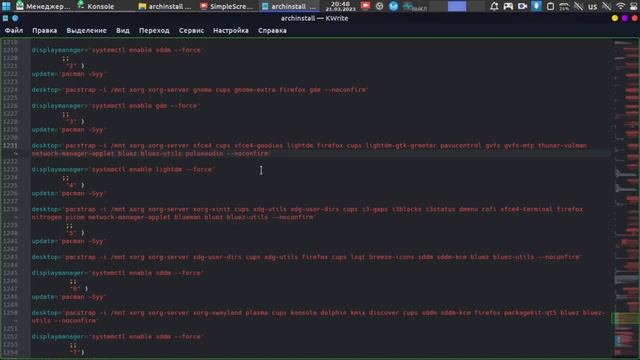This screenshot has height=360, width=640.
Task: Open notifications via the bell icon
Action: [494, 6]
